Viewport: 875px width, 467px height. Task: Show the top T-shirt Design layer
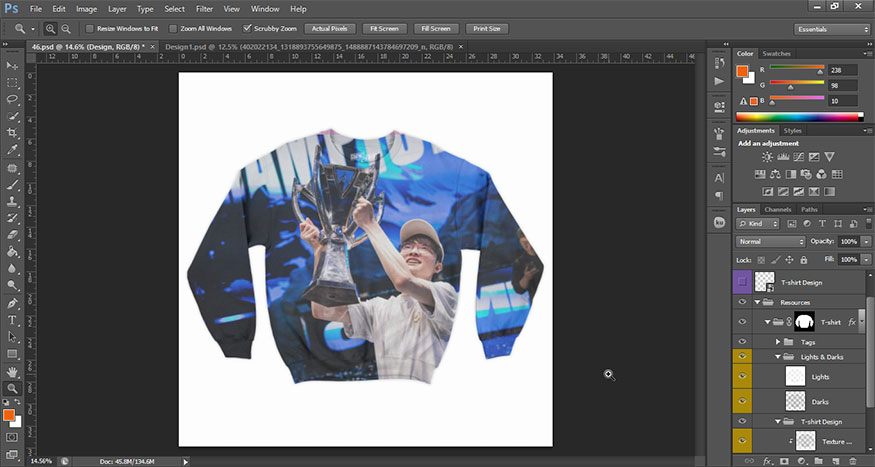click(x=742, y=282)
